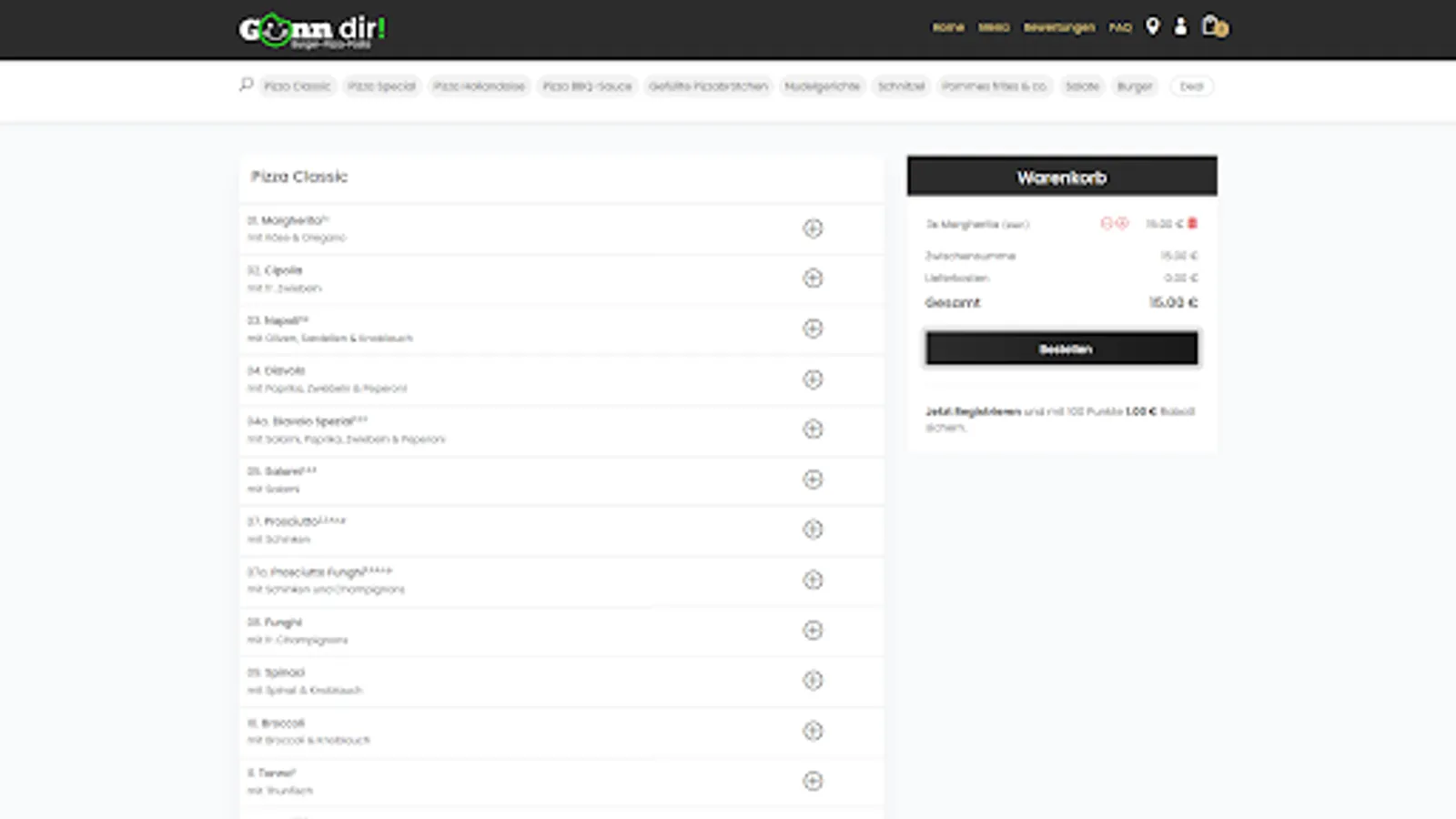1456x819 pixels.
Task: Click the Pizza Classic section heading
Action: click(299, 177)
